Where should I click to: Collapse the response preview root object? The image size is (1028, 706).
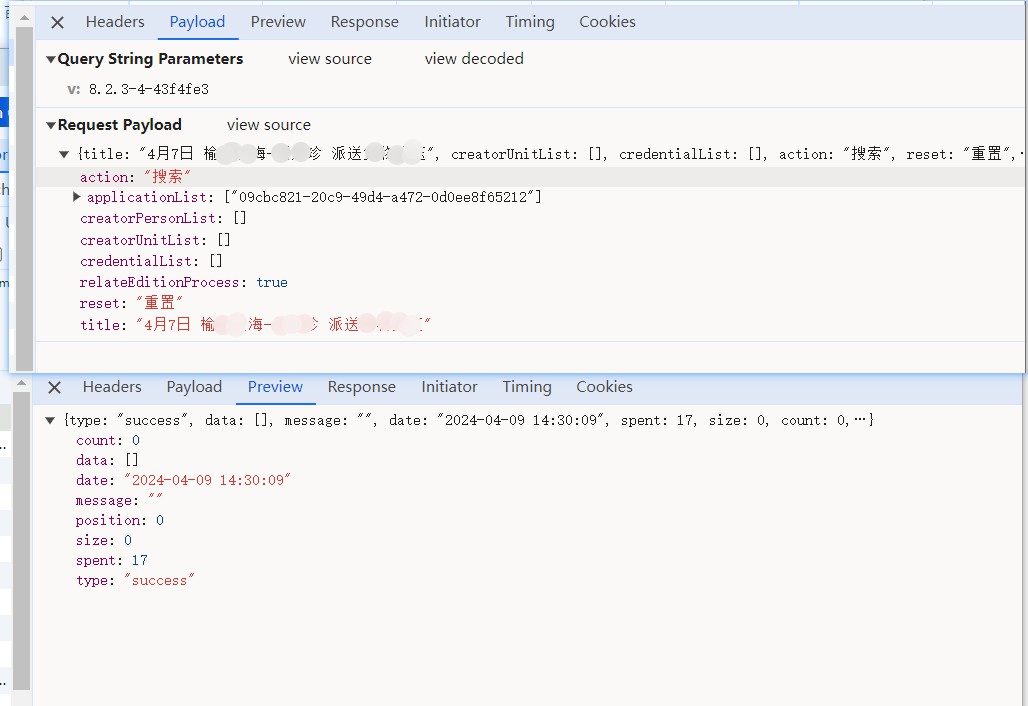(50, 421)
